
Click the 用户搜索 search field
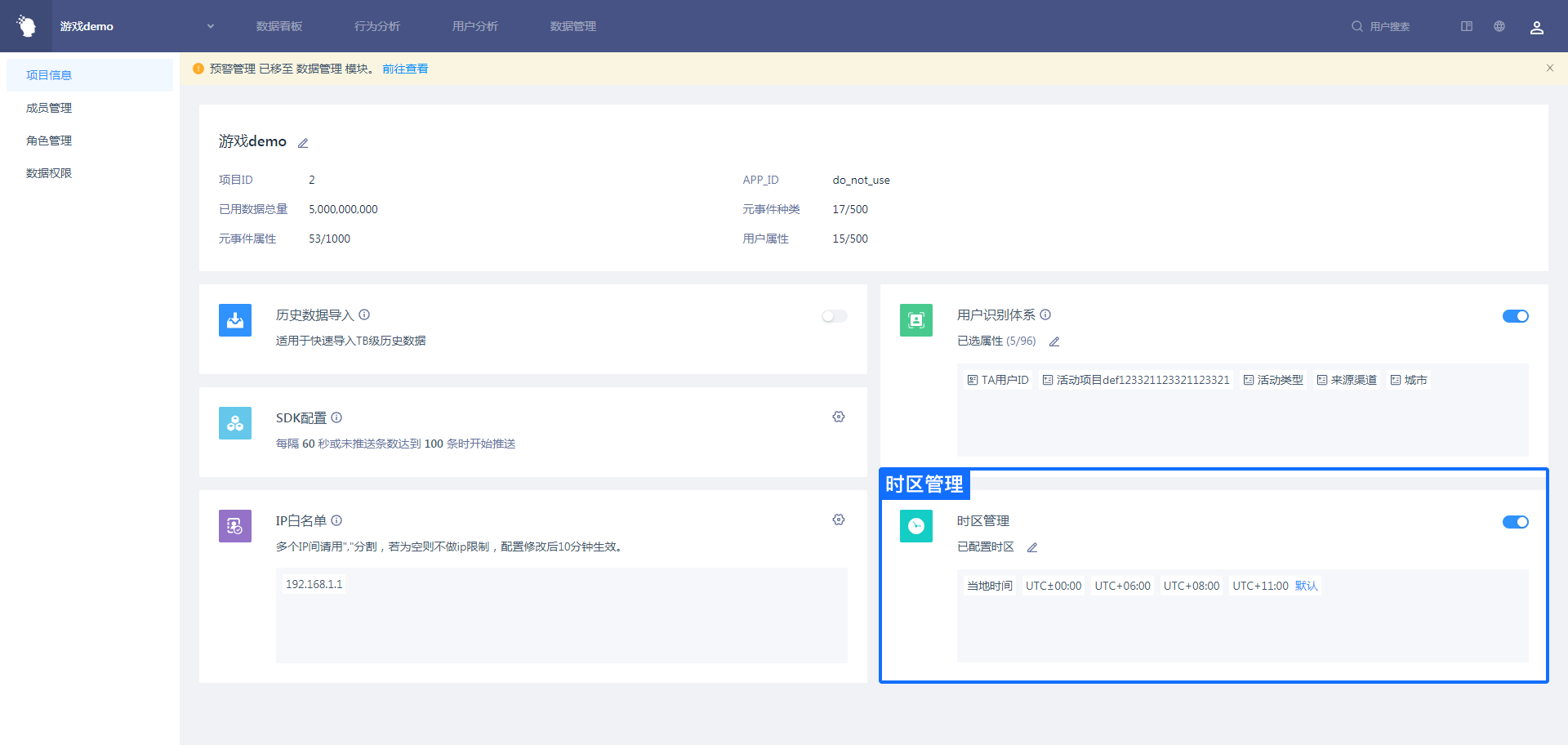(x=1389, y=26)
